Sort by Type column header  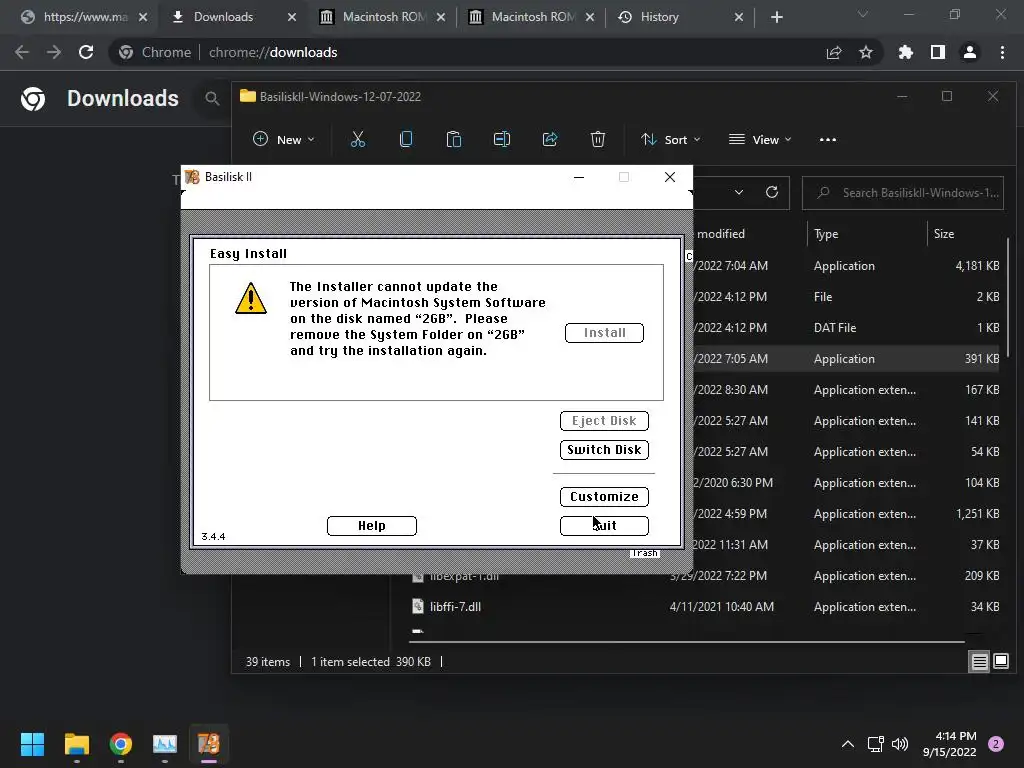[x=826, y=234]
